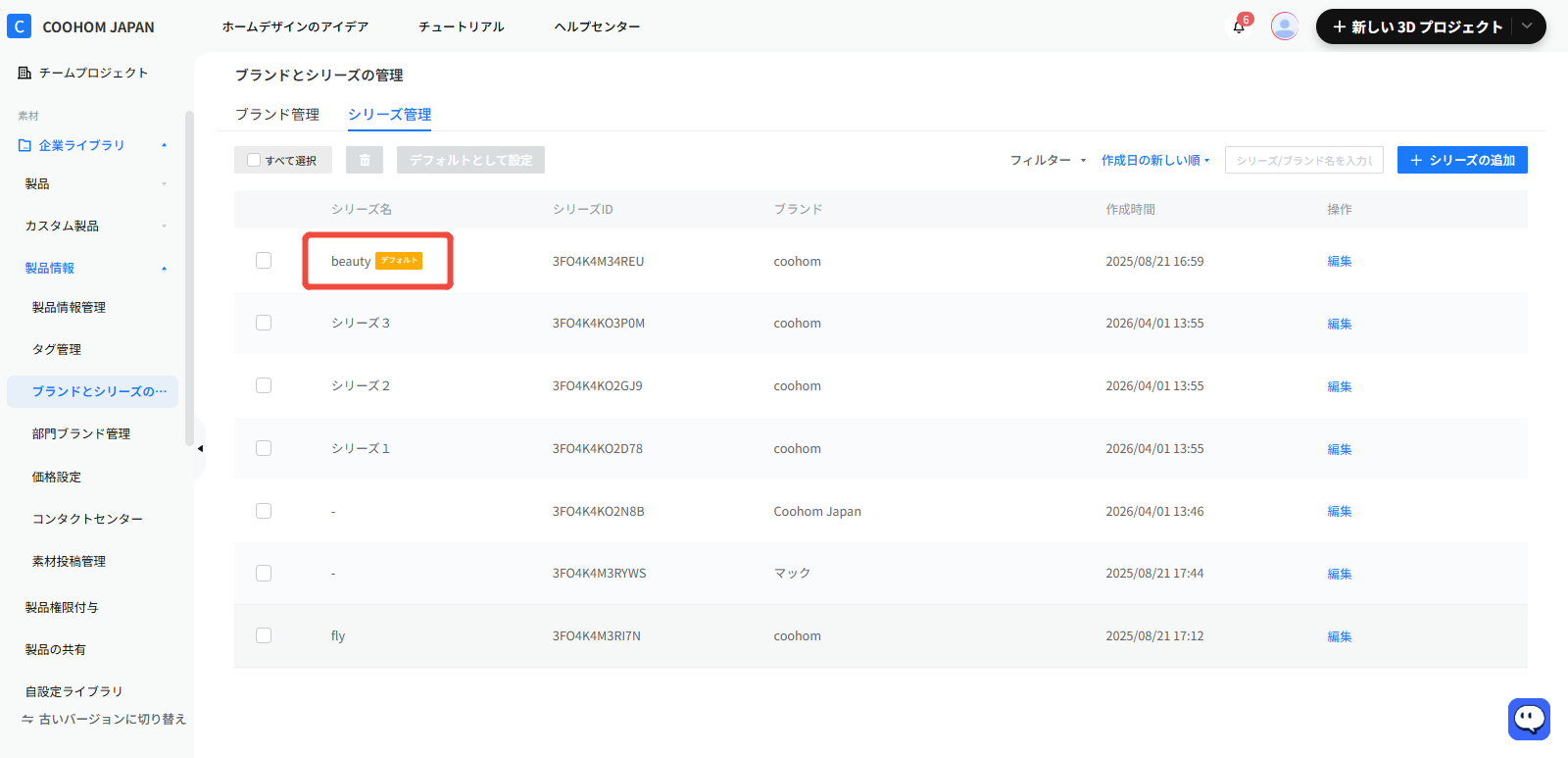
Task: Click 編集 for the fly series
Action: [x=1340, y=636]
